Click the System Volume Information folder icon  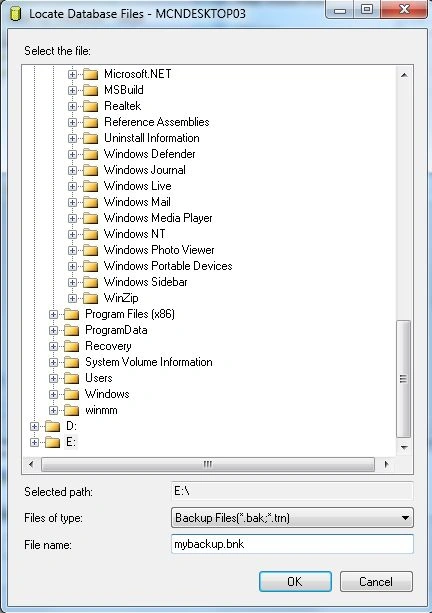coord(72,363)
